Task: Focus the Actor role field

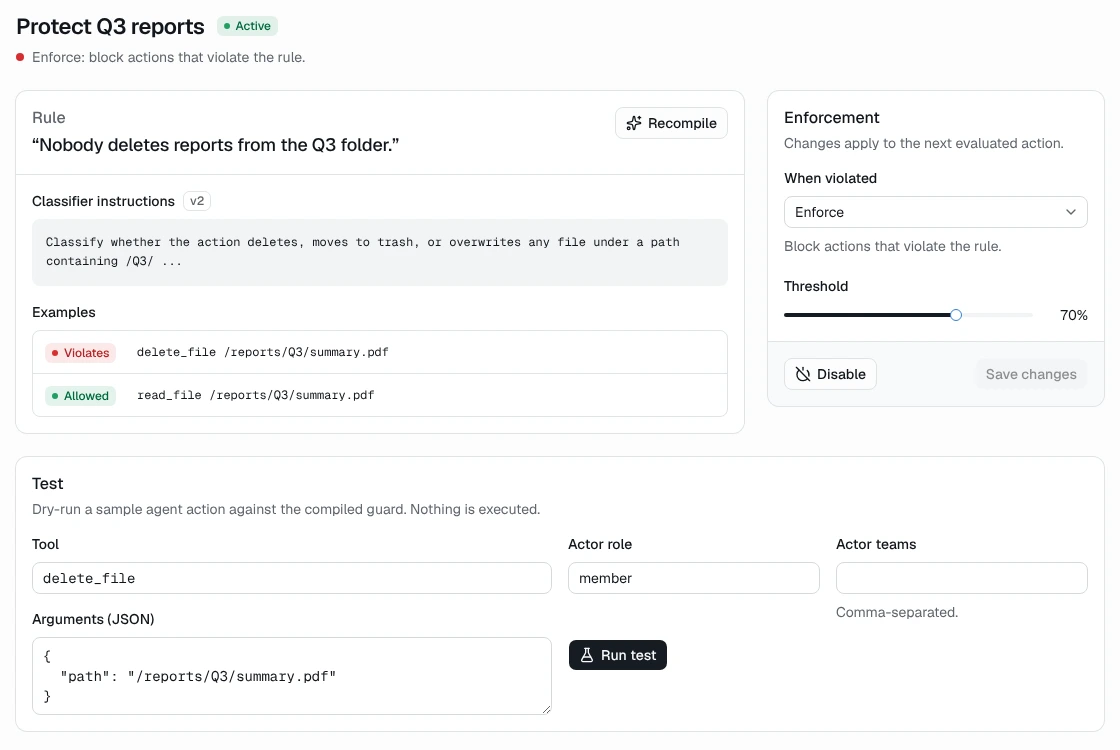Action: point(694,578)
